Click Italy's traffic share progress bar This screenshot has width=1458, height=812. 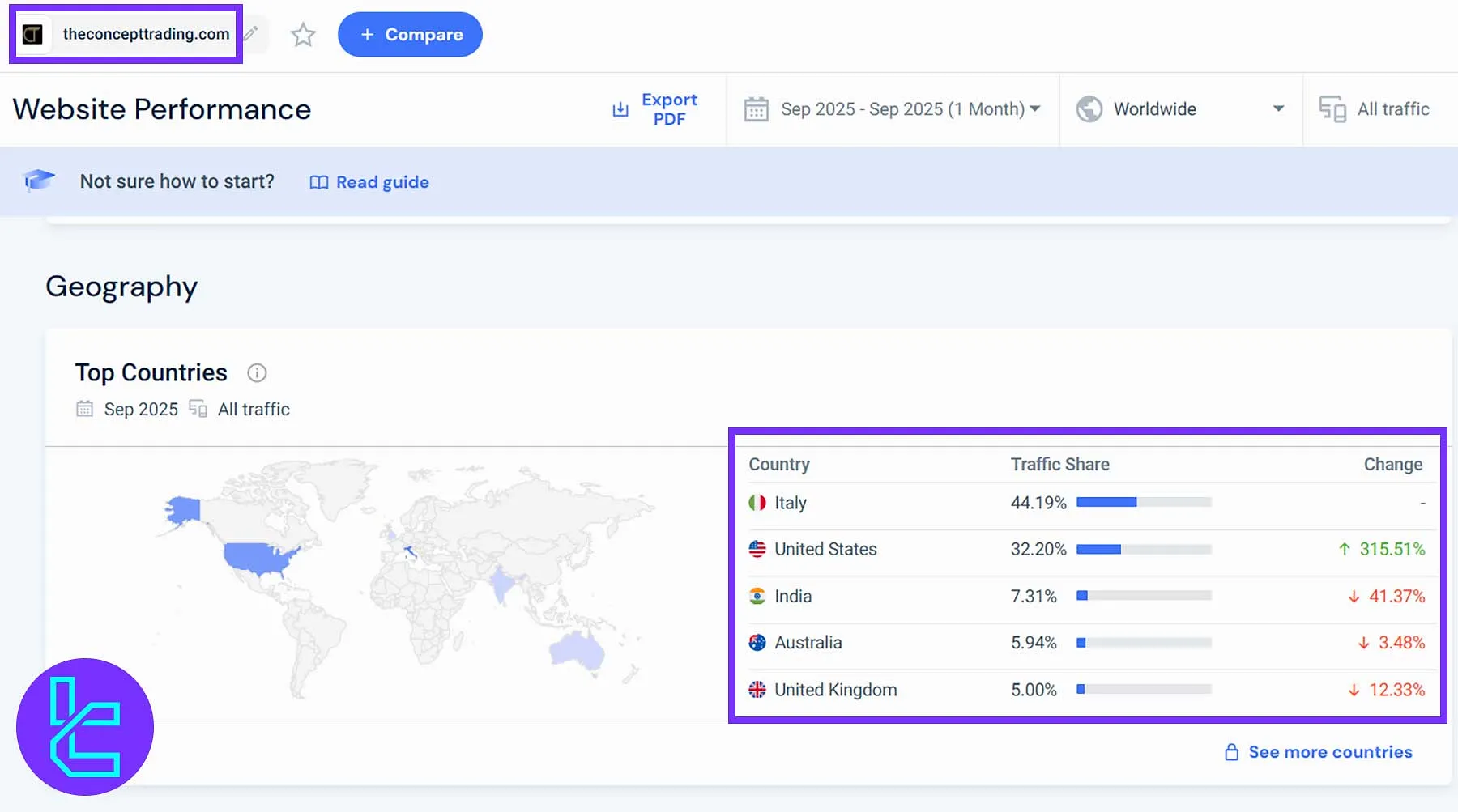1143,502
